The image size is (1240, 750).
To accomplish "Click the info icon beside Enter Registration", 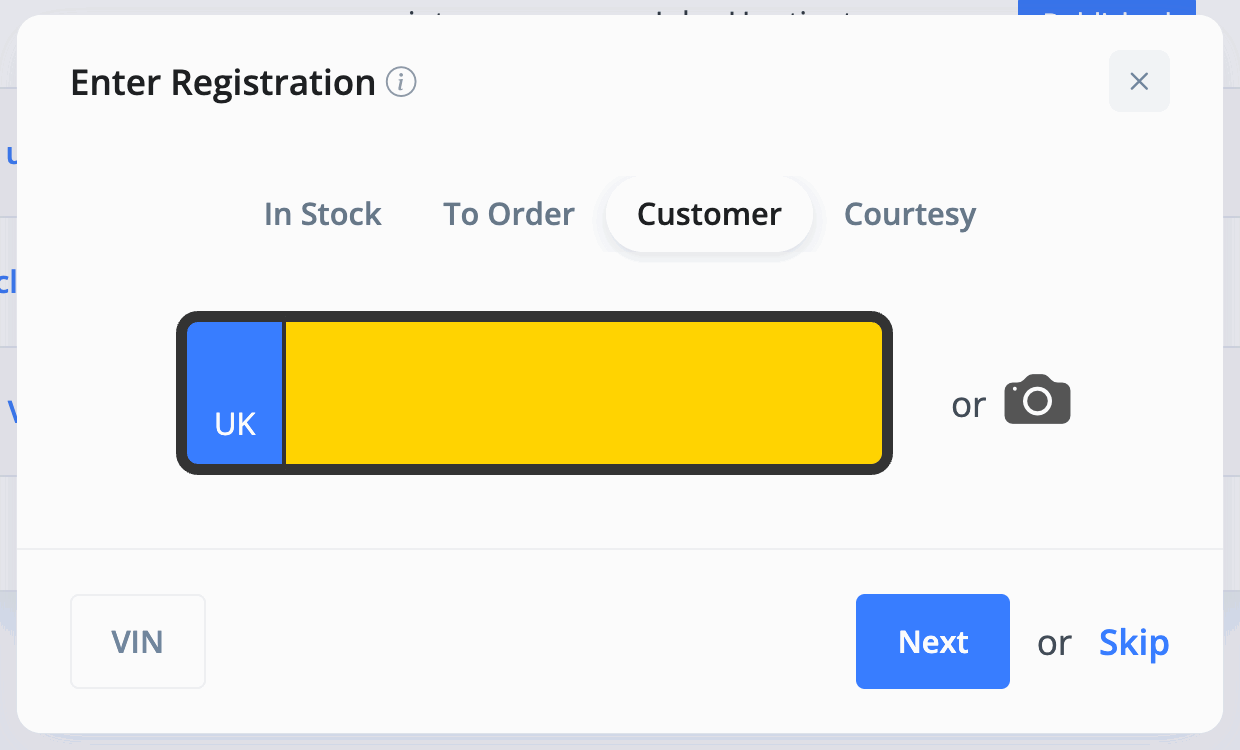I will pos(401,82).
